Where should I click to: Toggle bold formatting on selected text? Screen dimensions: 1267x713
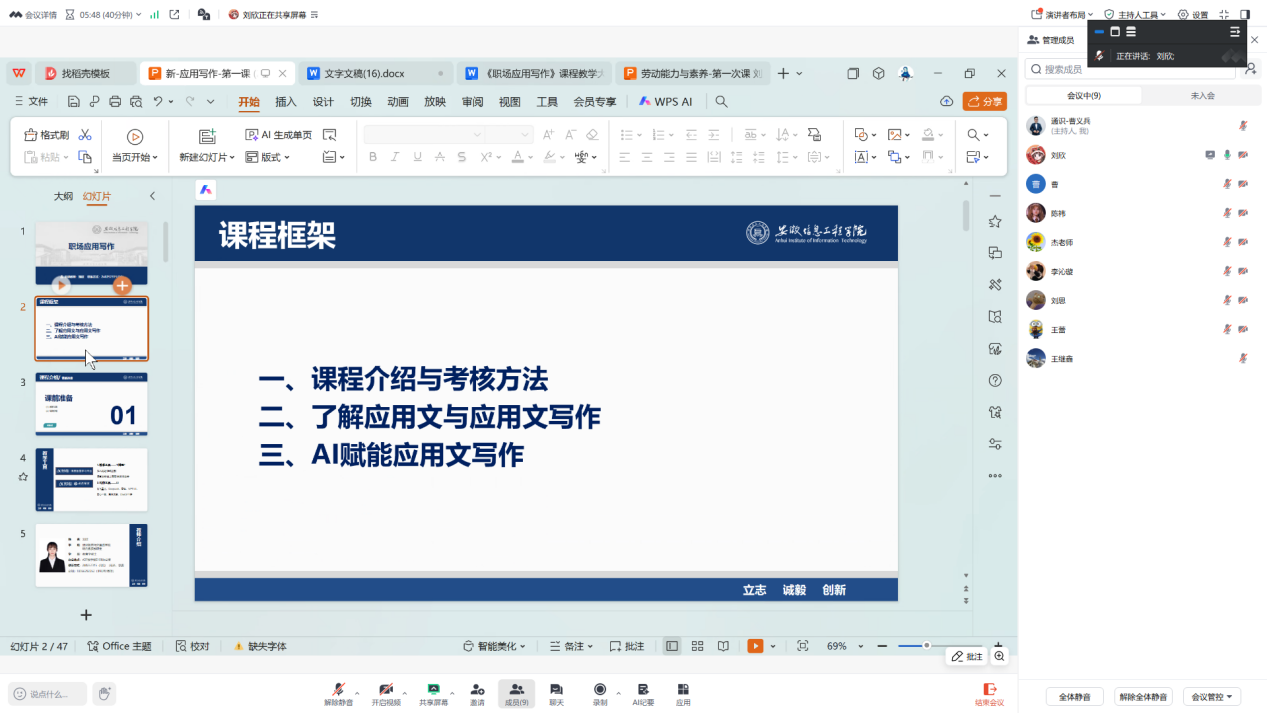[372, 157]
